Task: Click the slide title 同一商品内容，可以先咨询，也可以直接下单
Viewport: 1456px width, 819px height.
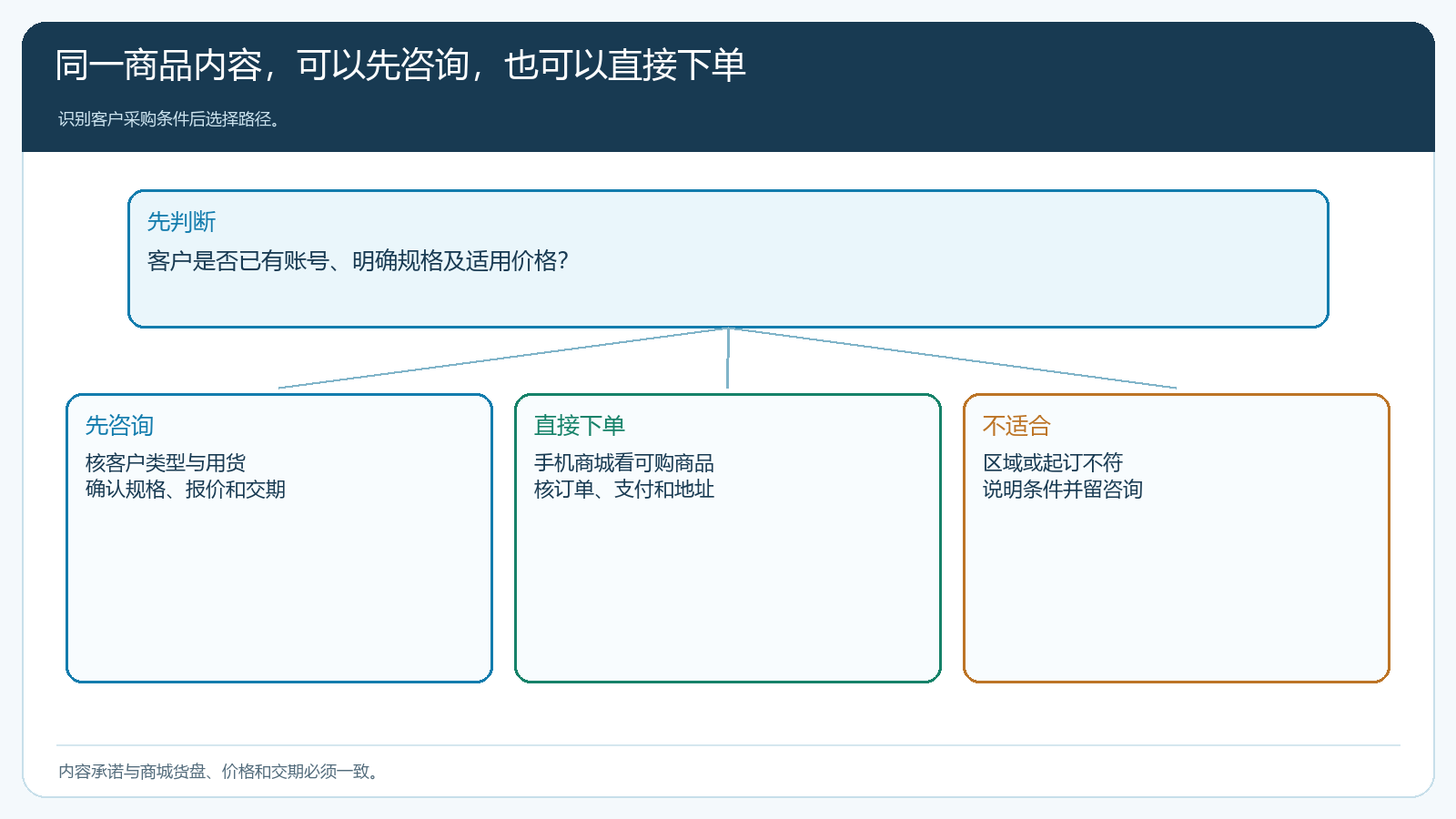Action: pyautogui.click(x=400, y=66)
